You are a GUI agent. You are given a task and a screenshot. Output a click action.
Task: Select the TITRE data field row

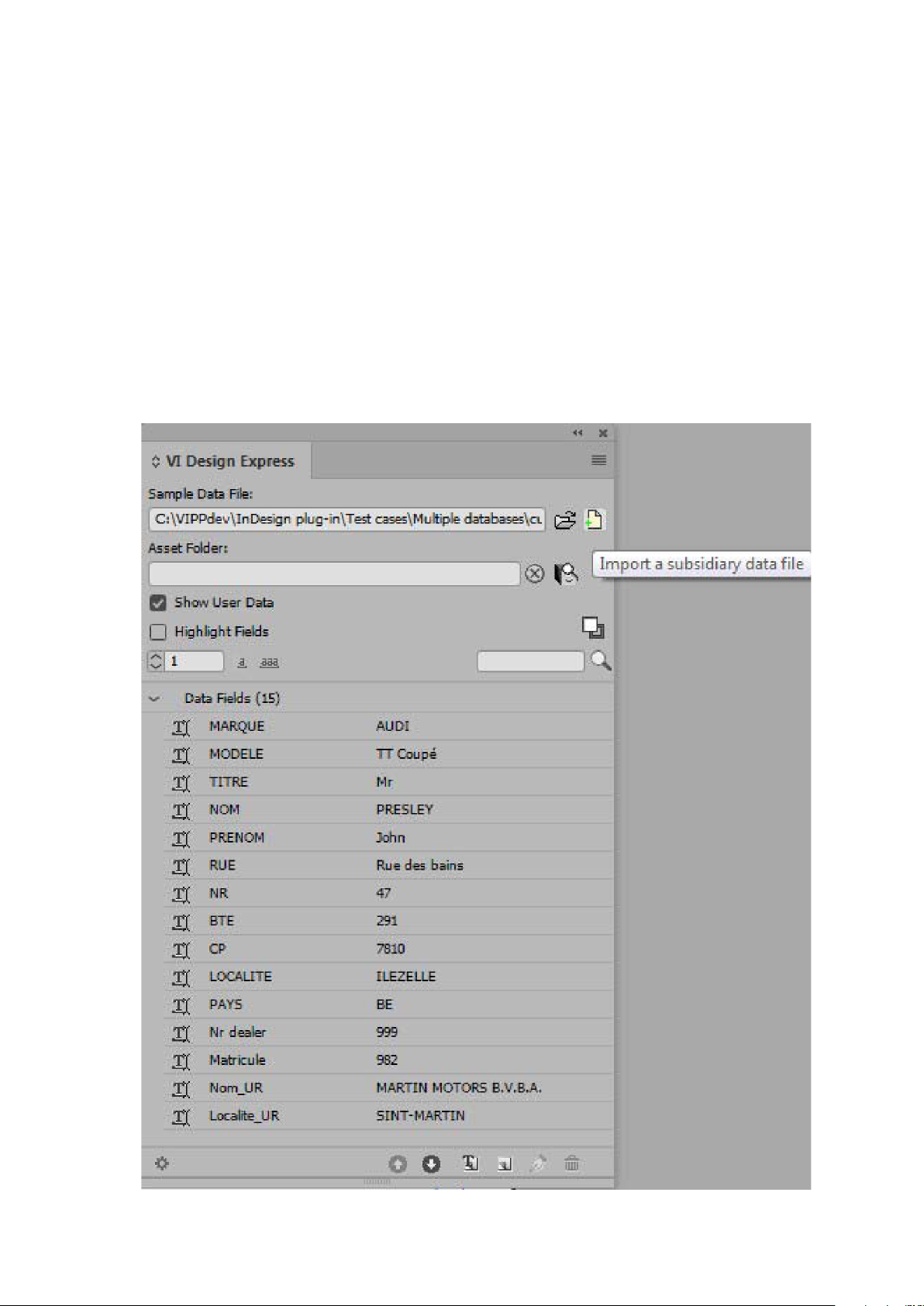click(x=388, y=782)
